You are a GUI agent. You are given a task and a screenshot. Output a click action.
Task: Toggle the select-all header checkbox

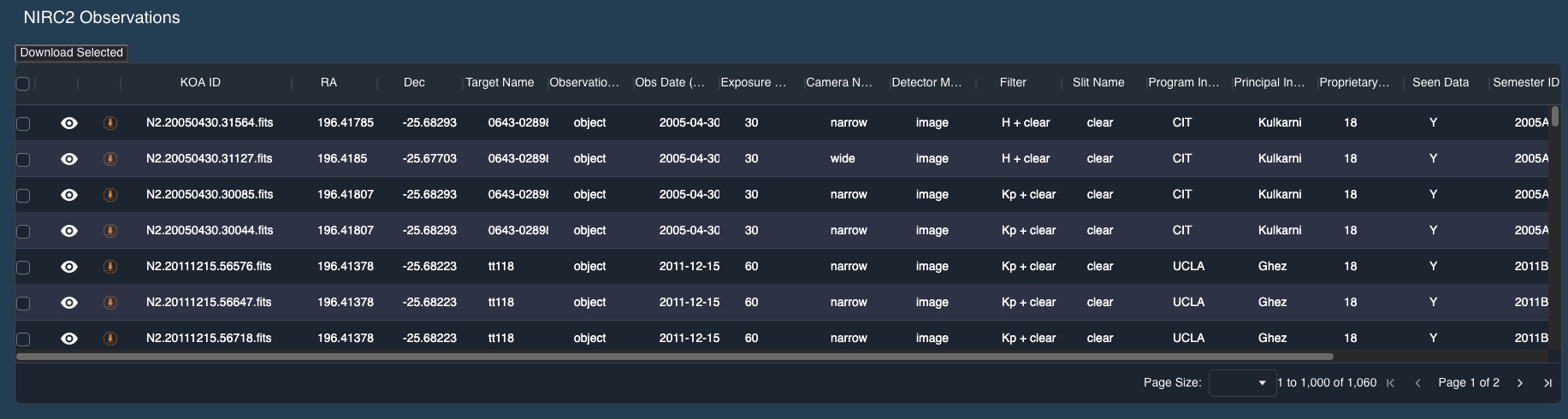click(23, 83)
